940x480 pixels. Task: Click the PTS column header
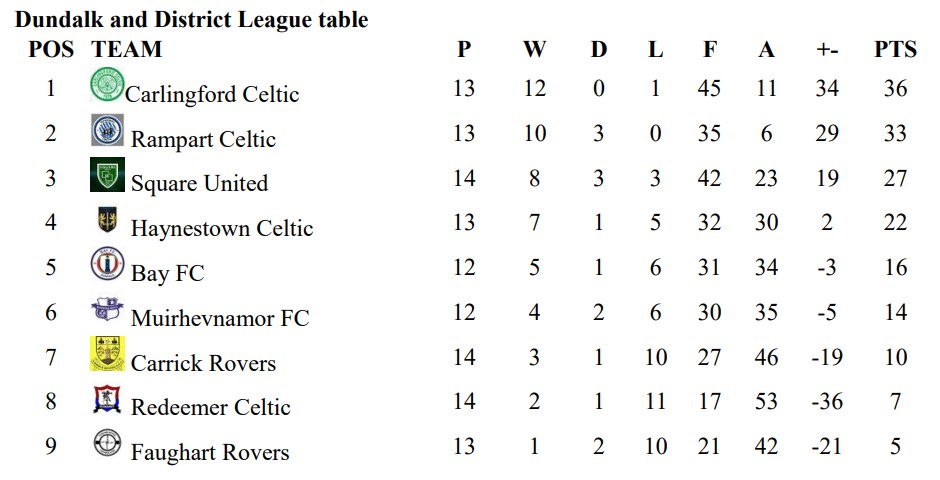[895, 50]
